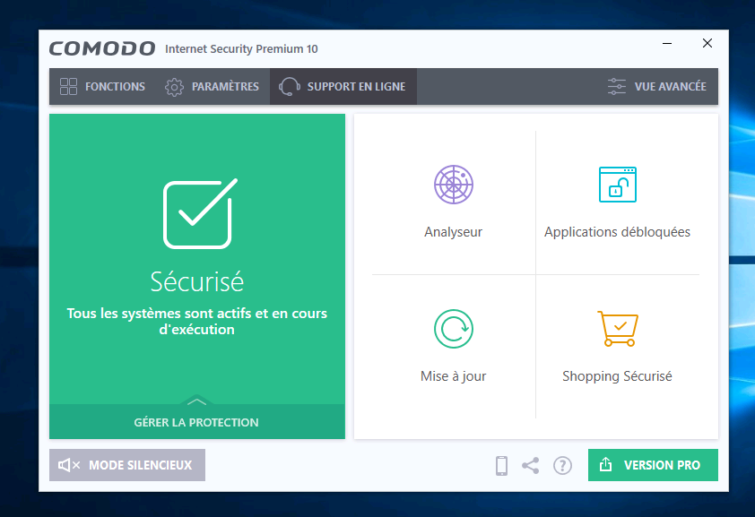Click the chevron above Gérer la protection
755x517 pixels.
click(x=196, y=401)
